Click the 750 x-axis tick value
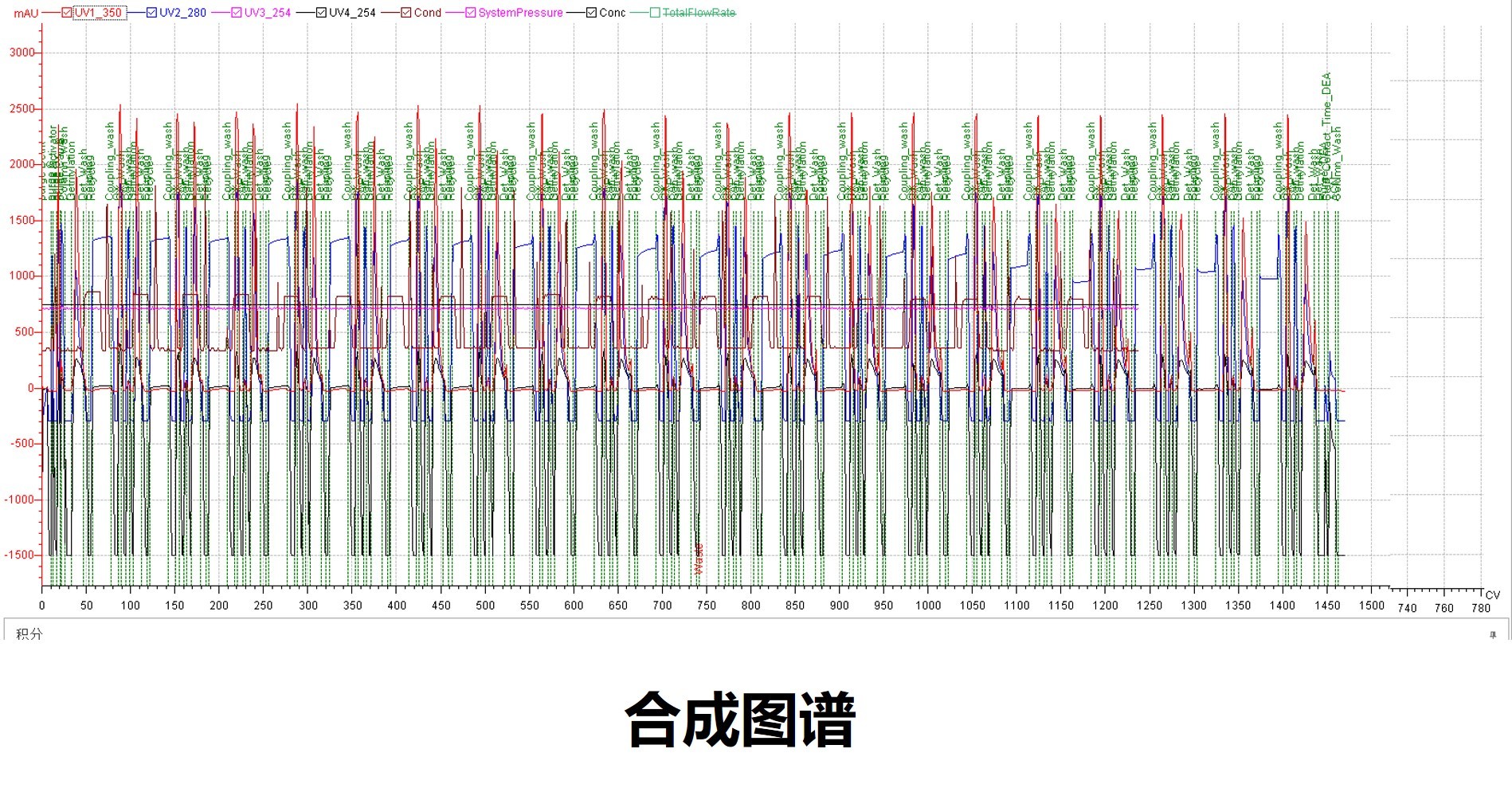 pyautogui.click(x=706, y=606)
